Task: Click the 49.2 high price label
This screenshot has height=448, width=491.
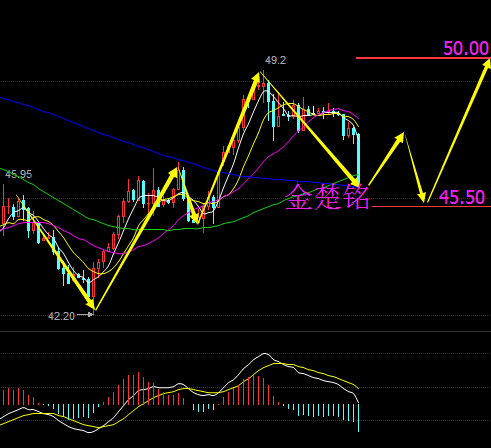Action: (275, 60)
